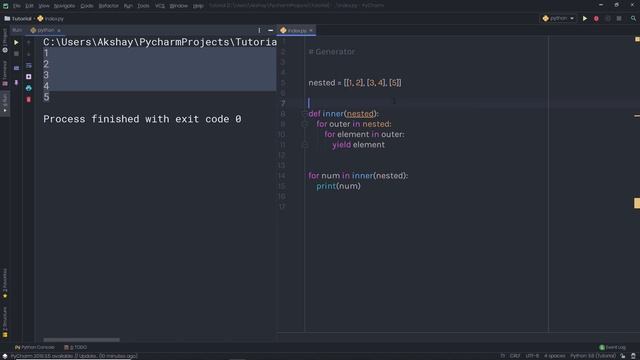The height and width of the screenshot is (360, 640).
Task: Click the print output icon in Run panel
Action: 29,88
